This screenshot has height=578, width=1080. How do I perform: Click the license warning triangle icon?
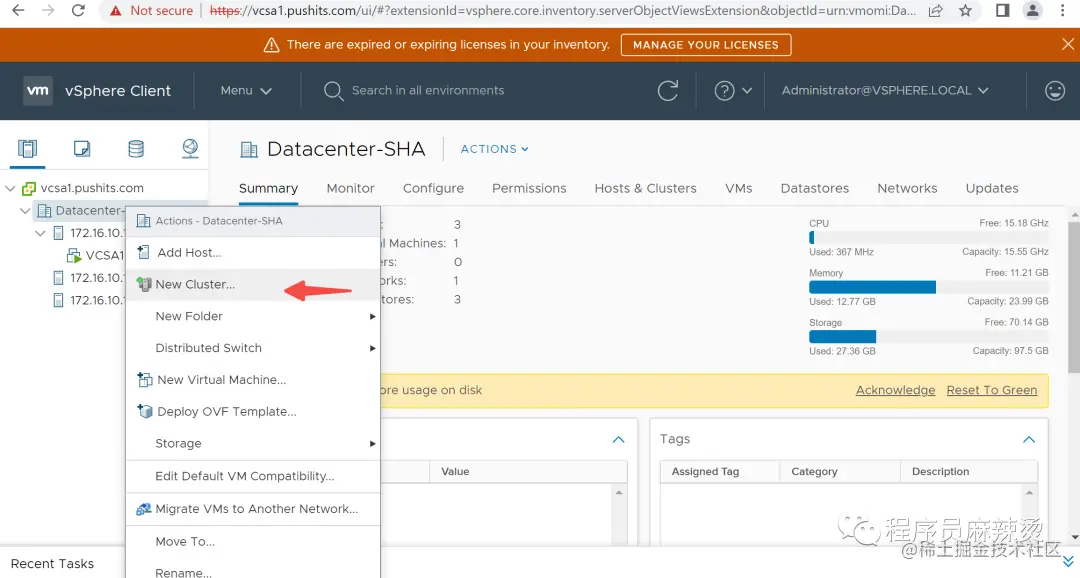point(271,45)
